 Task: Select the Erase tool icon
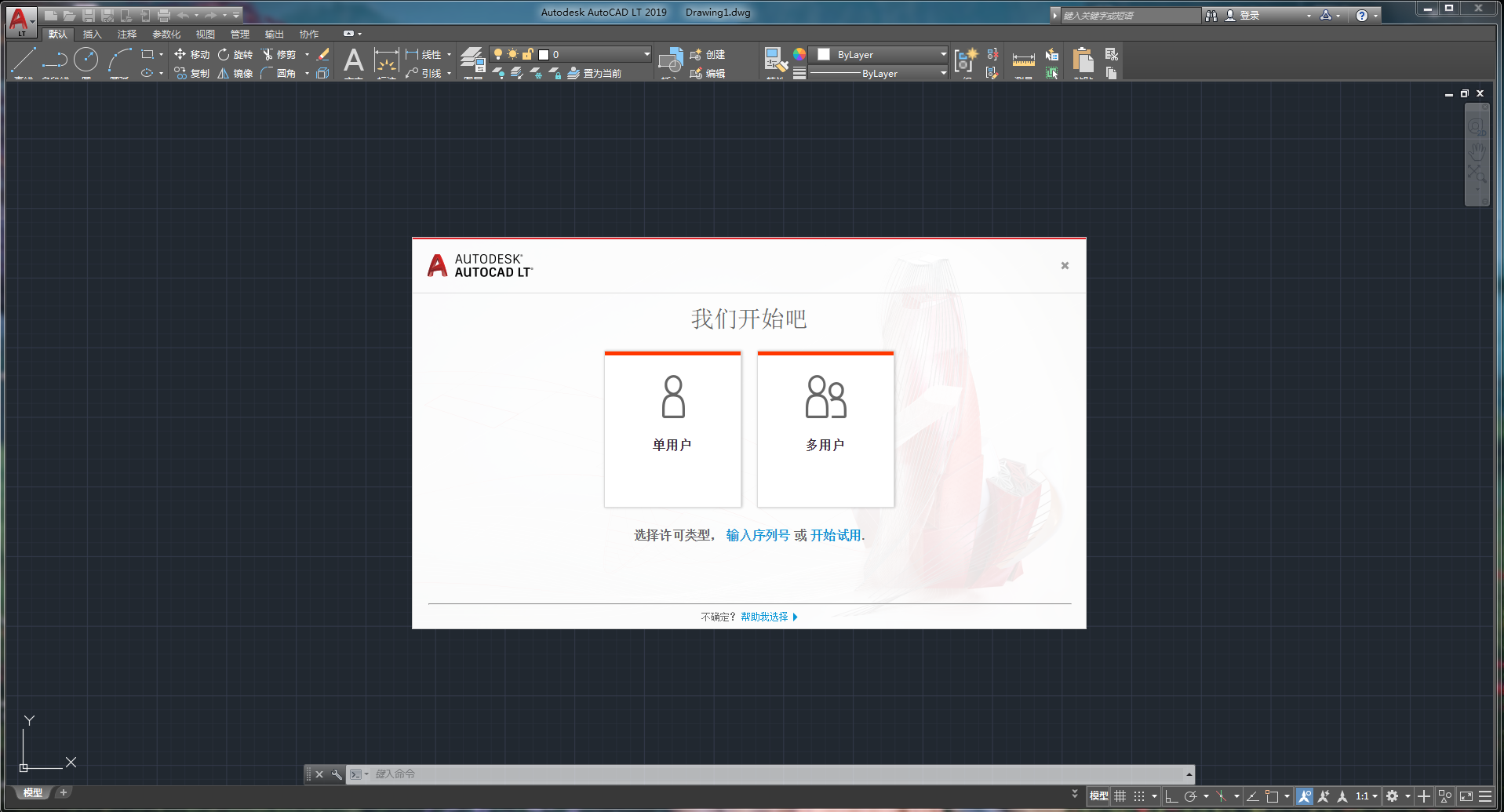point(323,54)
